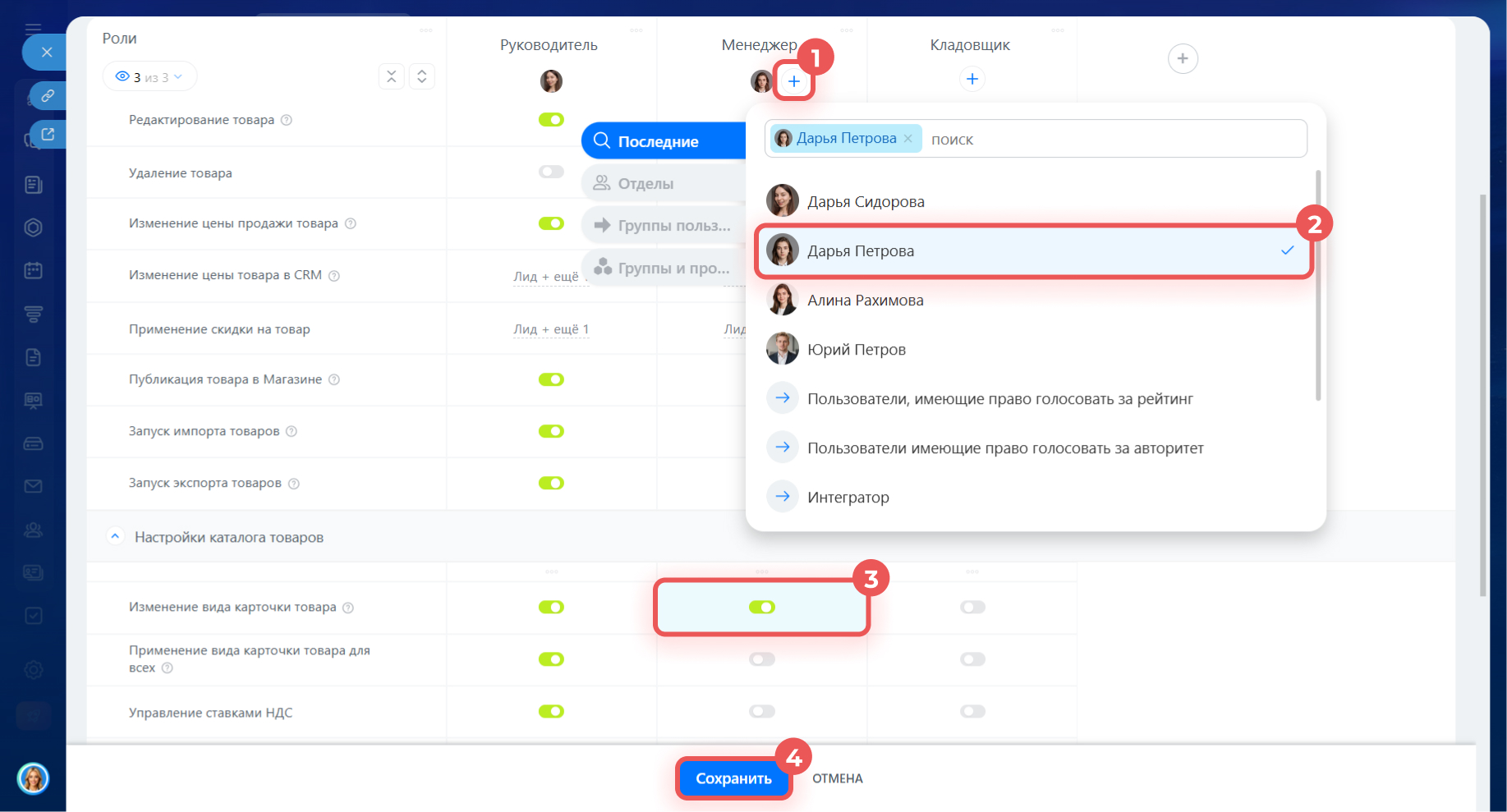Collapse the Настройки каталога товаров section

click(x=115, y=537)
